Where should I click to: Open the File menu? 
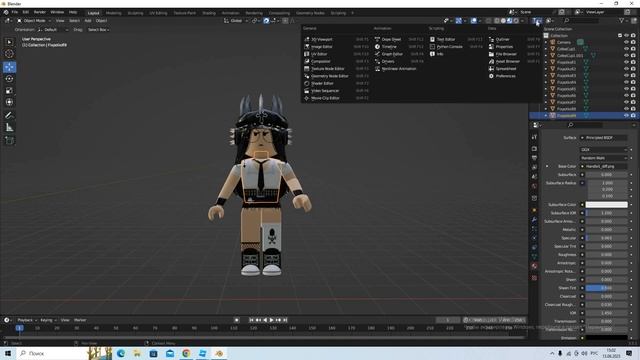tap(15, 12)
